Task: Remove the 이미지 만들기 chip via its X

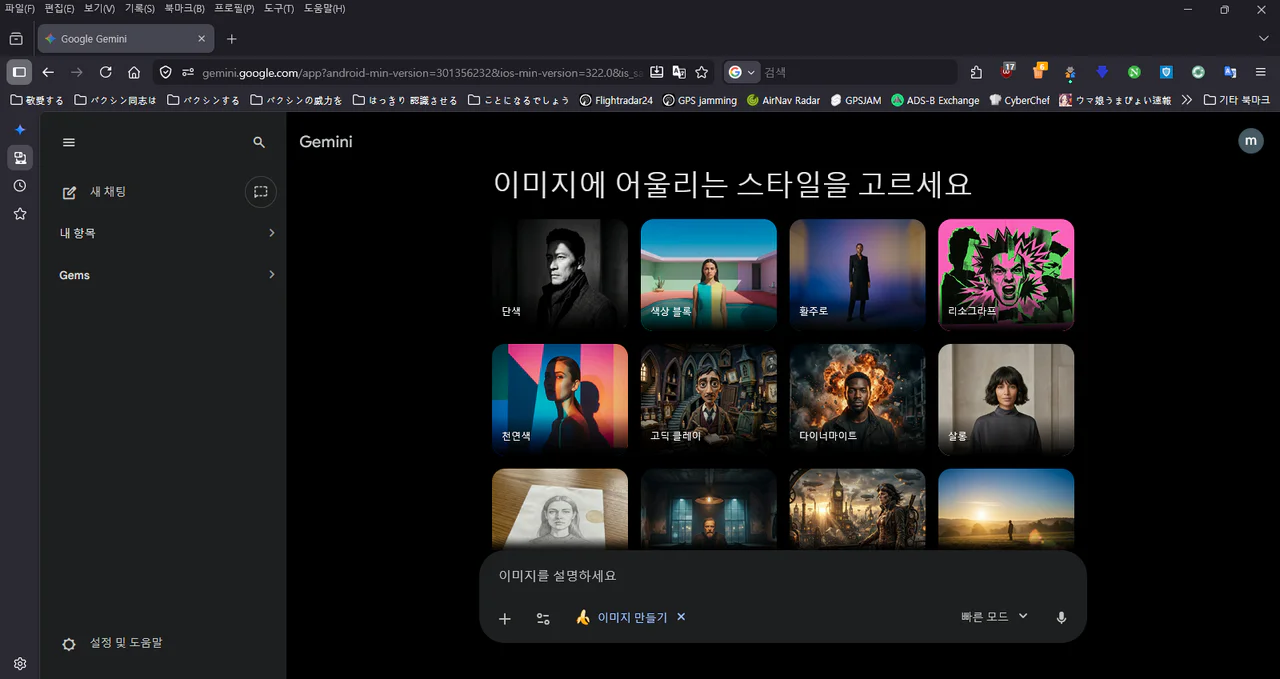Action: 681,617
